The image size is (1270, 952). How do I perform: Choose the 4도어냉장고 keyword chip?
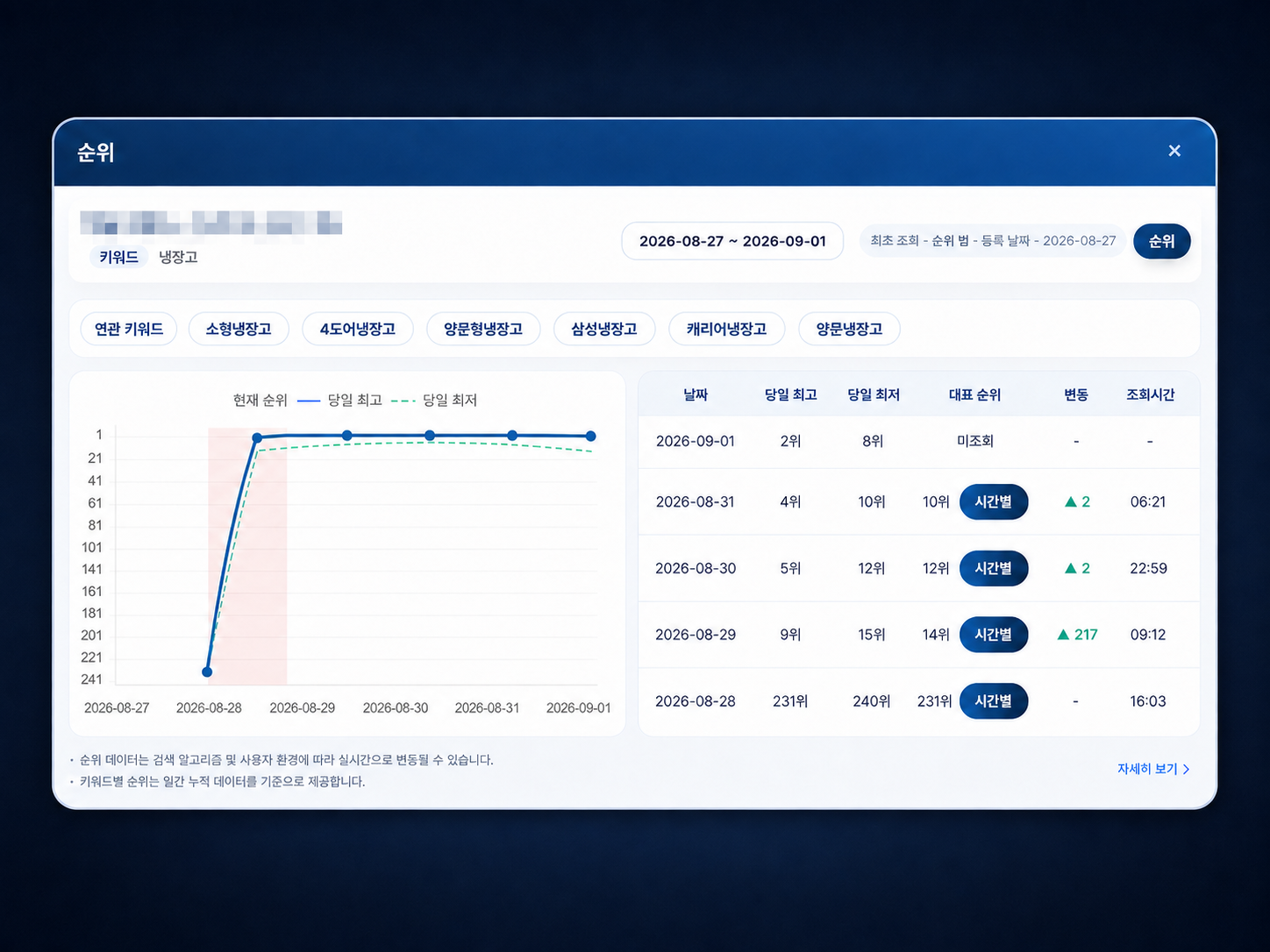(358, 329)
